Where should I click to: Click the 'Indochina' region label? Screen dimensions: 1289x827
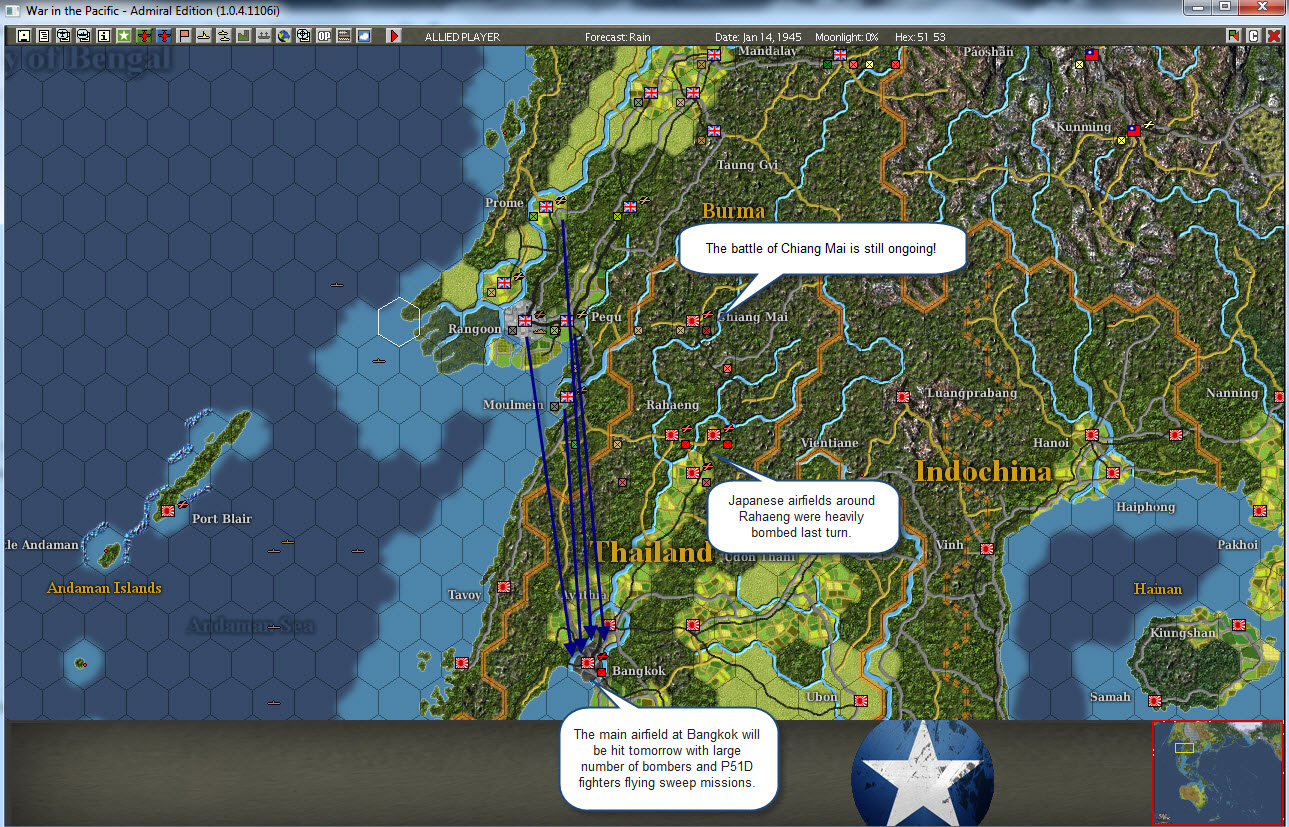tap(983, 471)
